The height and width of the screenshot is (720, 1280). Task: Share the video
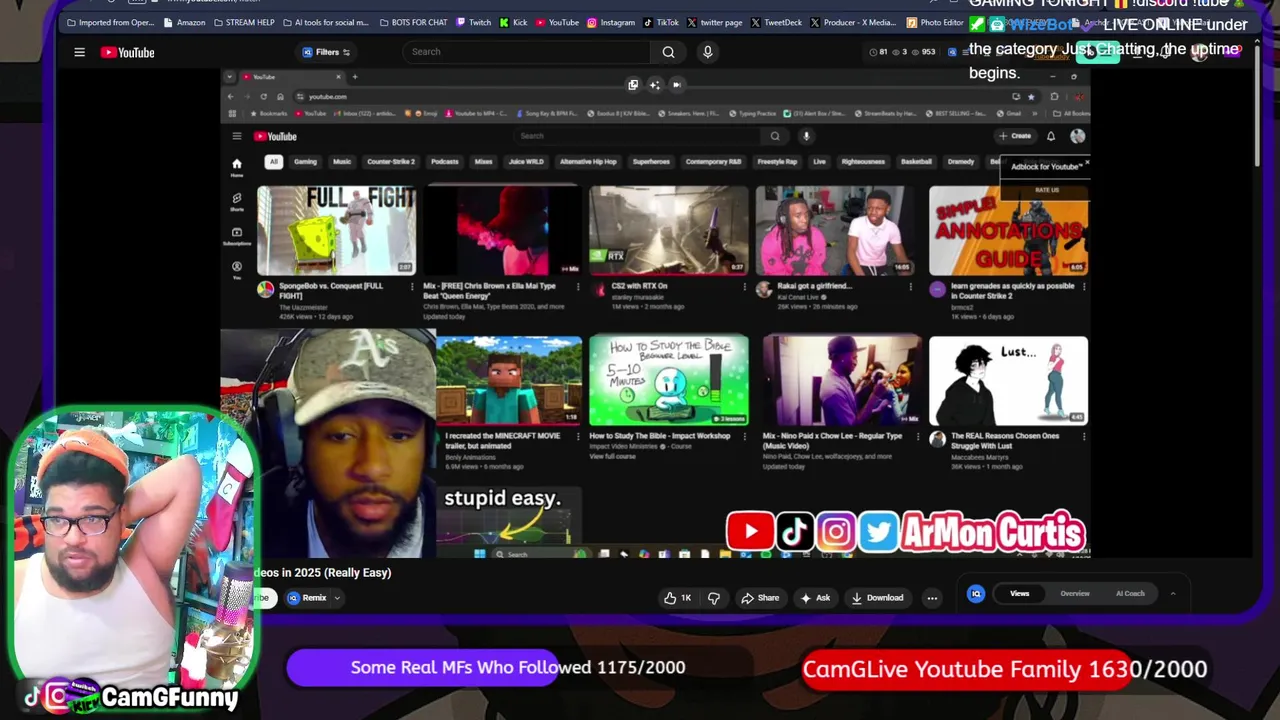click(x=759, y=598)
